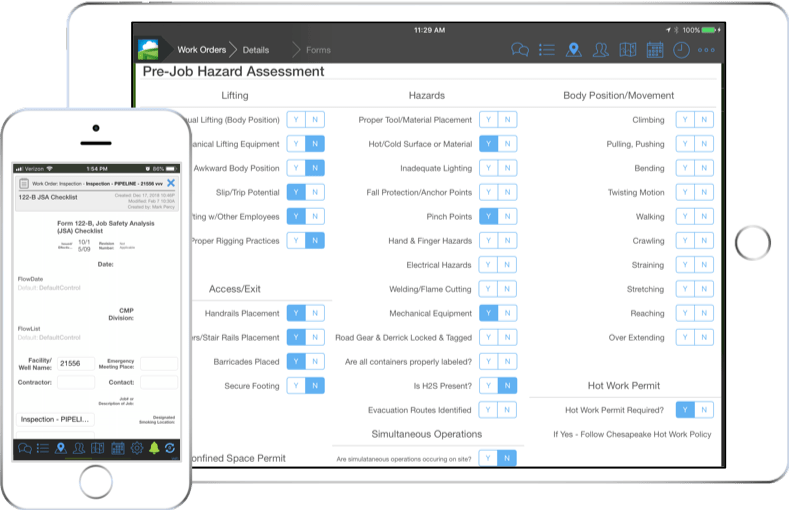The image size is (789, 510).
Task: Set Evacuation Routes Identified to Y
Action: (488, 410)
